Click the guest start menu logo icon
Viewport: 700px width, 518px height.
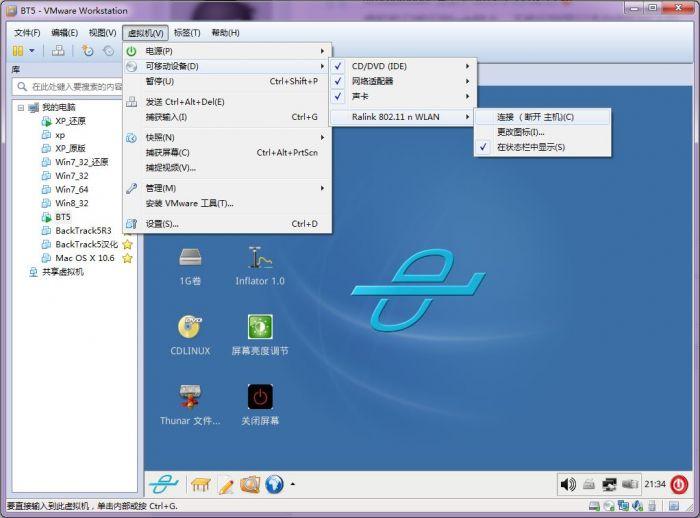(x=164, y=484)
